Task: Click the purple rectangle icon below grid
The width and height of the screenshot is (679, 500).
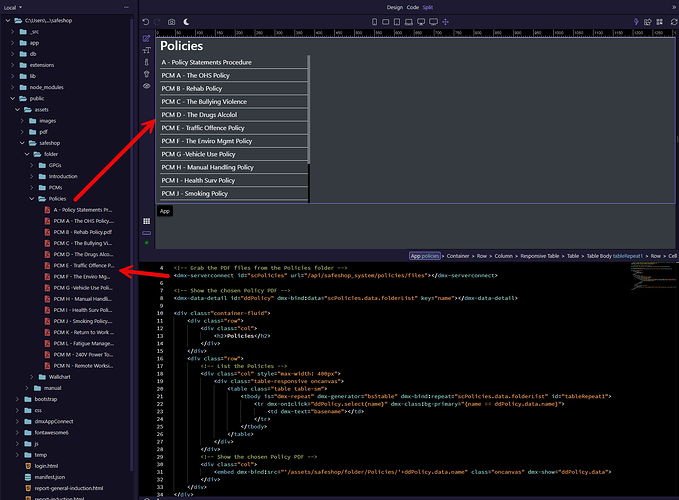Action: pyautogui.click(x=146, y=233)
